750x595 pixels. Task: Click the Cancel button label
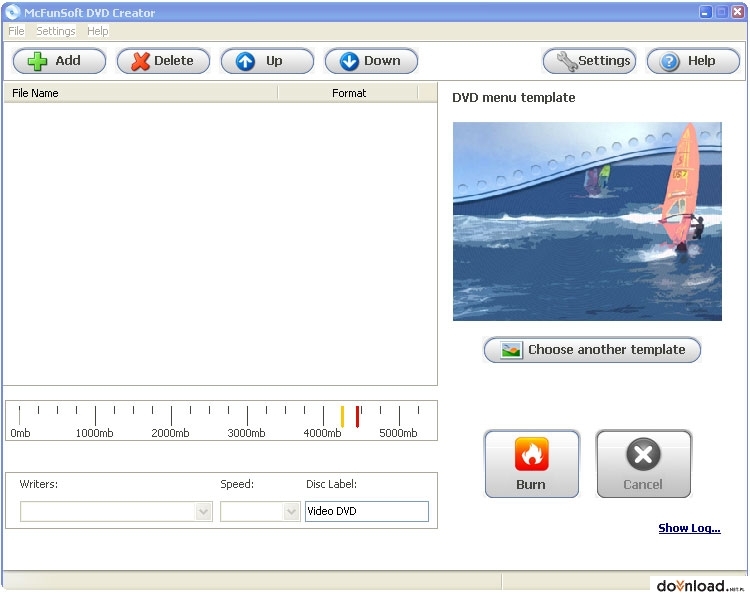pyautogui.click(x=643, y=485)
